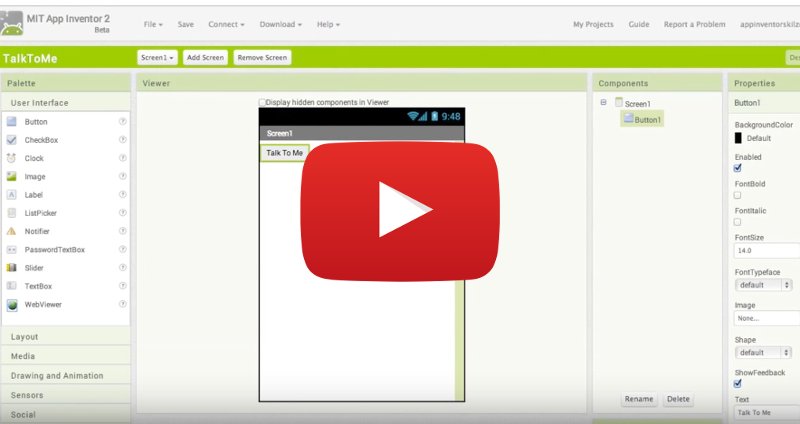
Task: Open help for Slider component
Action: pos(122,267)
